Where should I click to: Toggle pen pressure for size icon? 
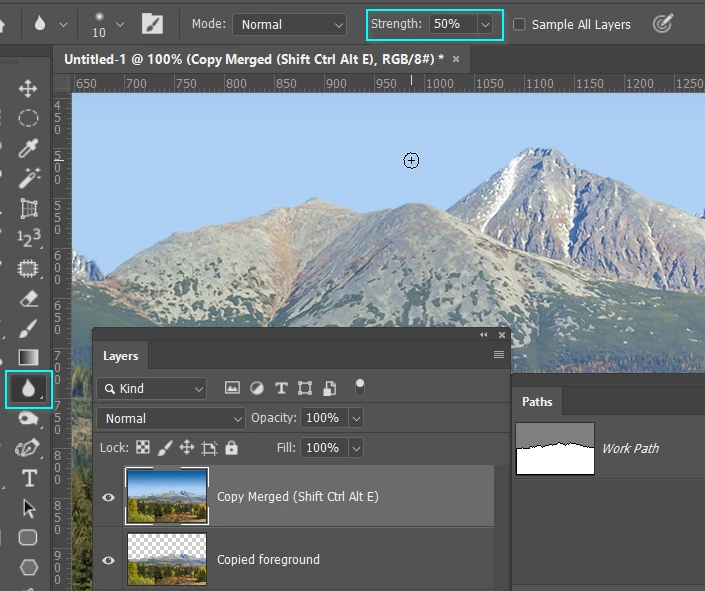pos(663,24)
